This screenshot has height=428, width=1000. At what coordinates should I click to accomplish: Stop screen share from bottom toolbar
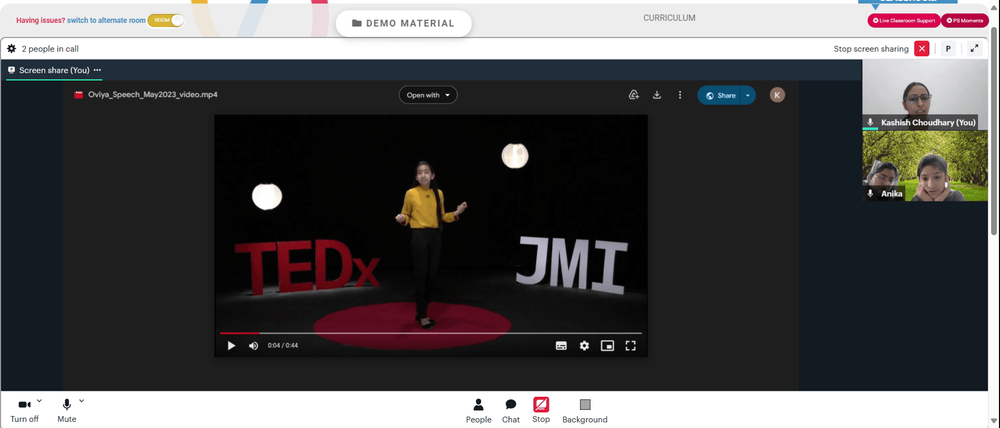[541, 410]
